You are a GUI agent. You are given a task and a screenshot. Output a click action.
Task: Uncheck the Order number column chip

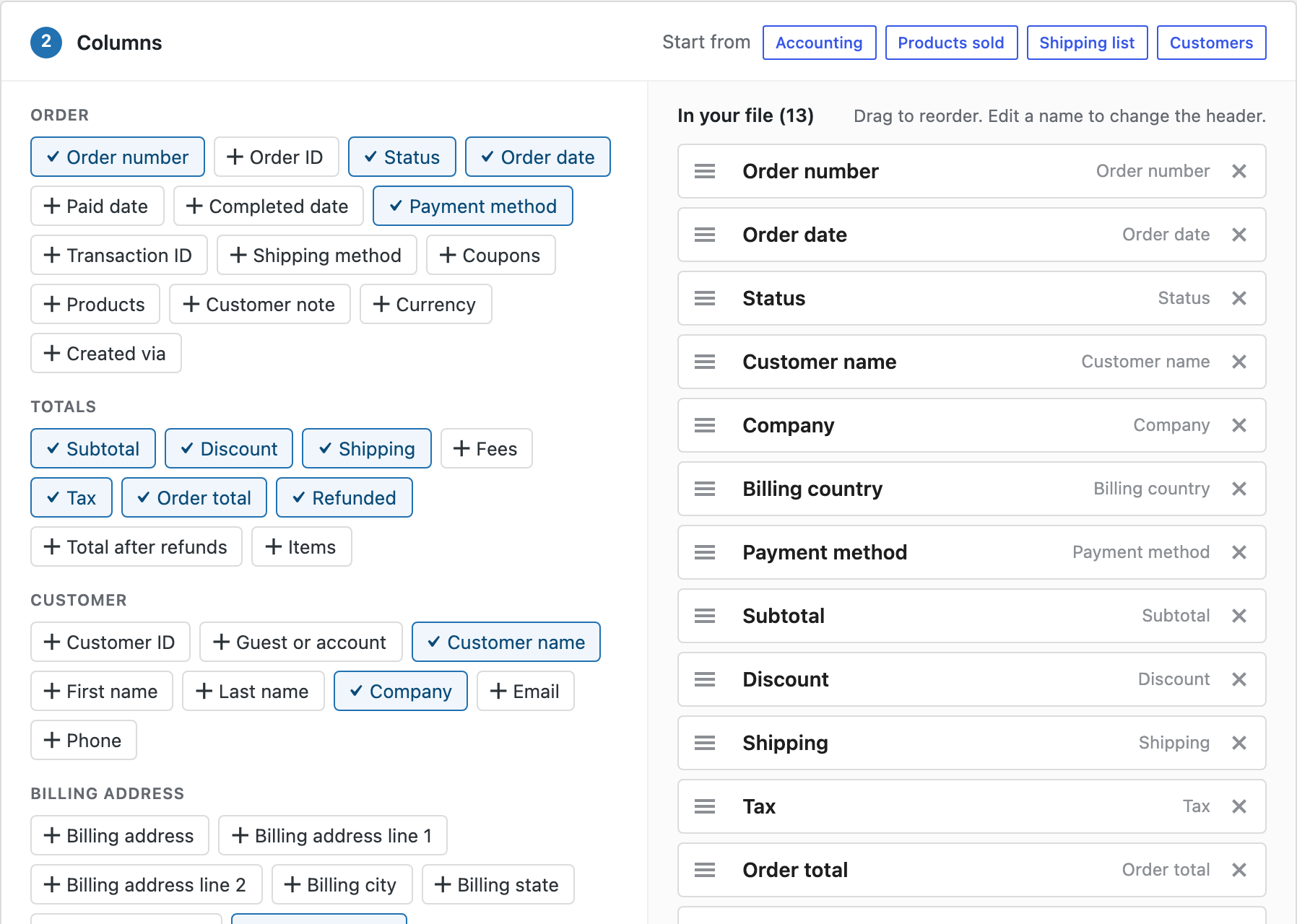tap(118, 157)
